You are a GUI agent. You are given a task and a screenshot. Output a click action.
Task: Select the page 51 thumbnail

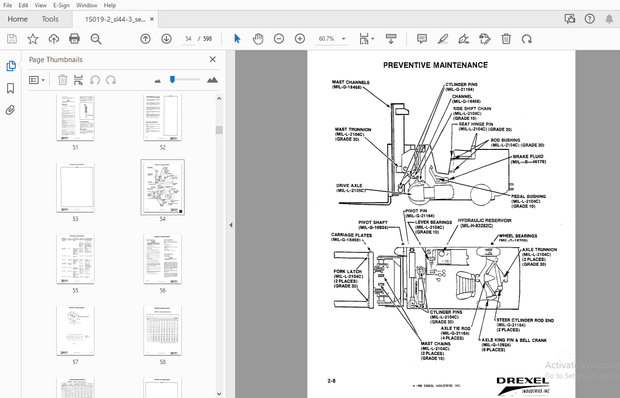pyautogui.click(x=75, y=117)
